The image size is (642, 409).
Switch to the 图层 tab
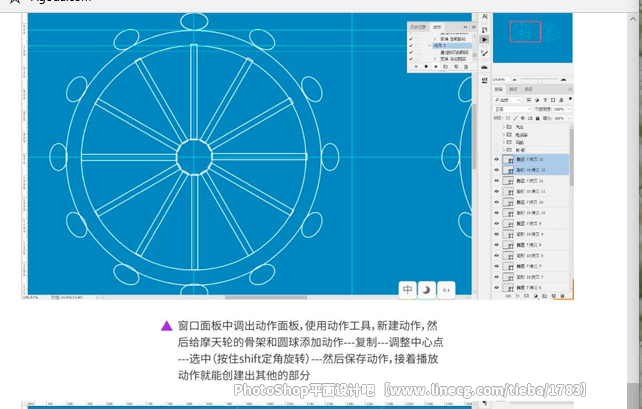(498, 89)
